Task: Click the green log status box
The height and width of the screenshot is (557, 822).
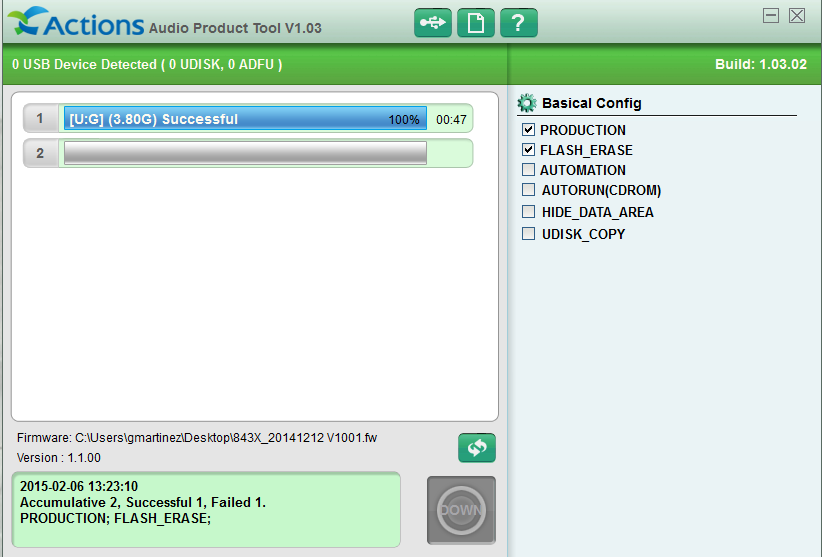Action: (206, 510)
